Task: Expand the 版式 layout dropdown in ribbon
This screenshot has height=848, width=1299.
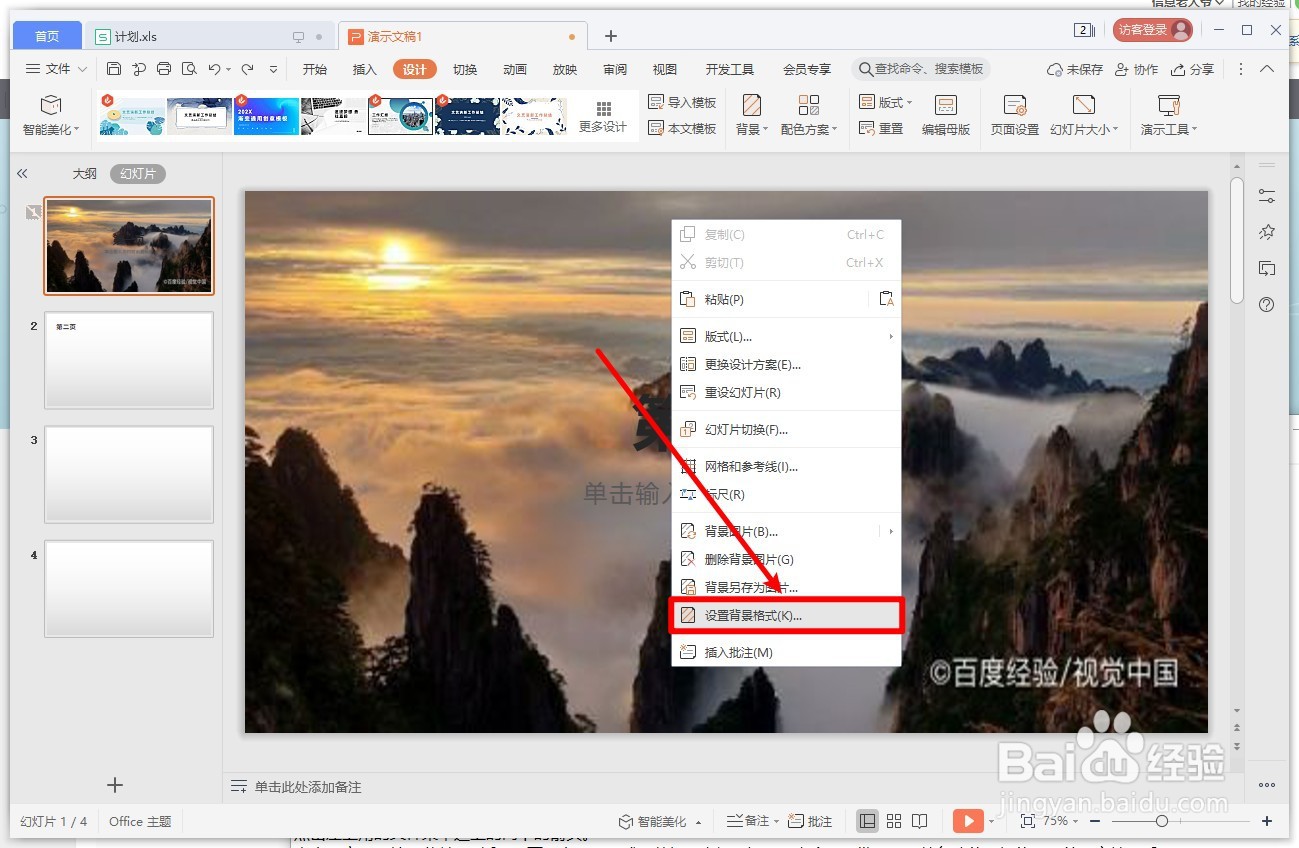Action: (886, 102)
